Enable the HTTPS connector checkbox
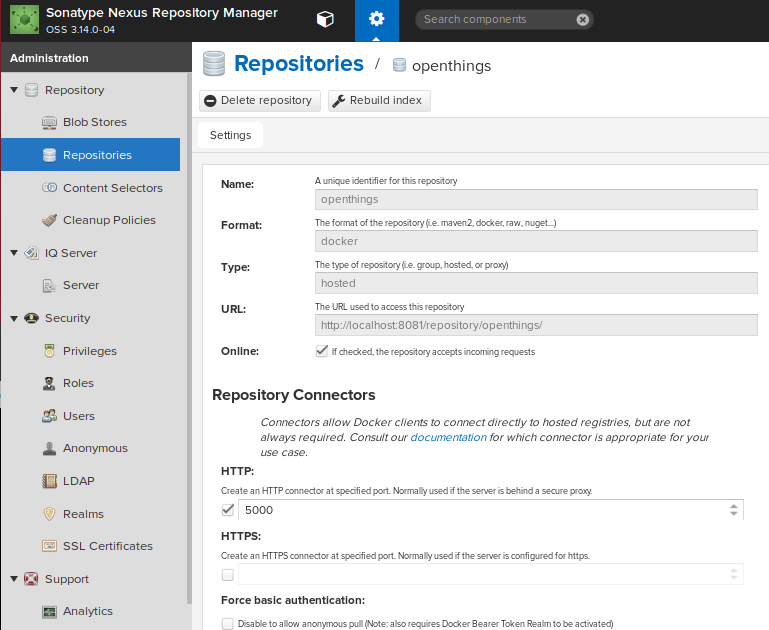 tap(228, 575)
